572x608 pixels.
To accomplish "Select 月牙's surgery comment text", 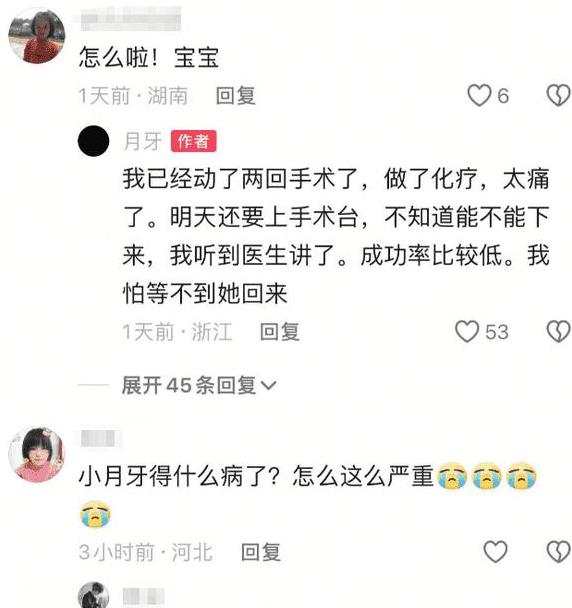I will (x=336, y=235).
